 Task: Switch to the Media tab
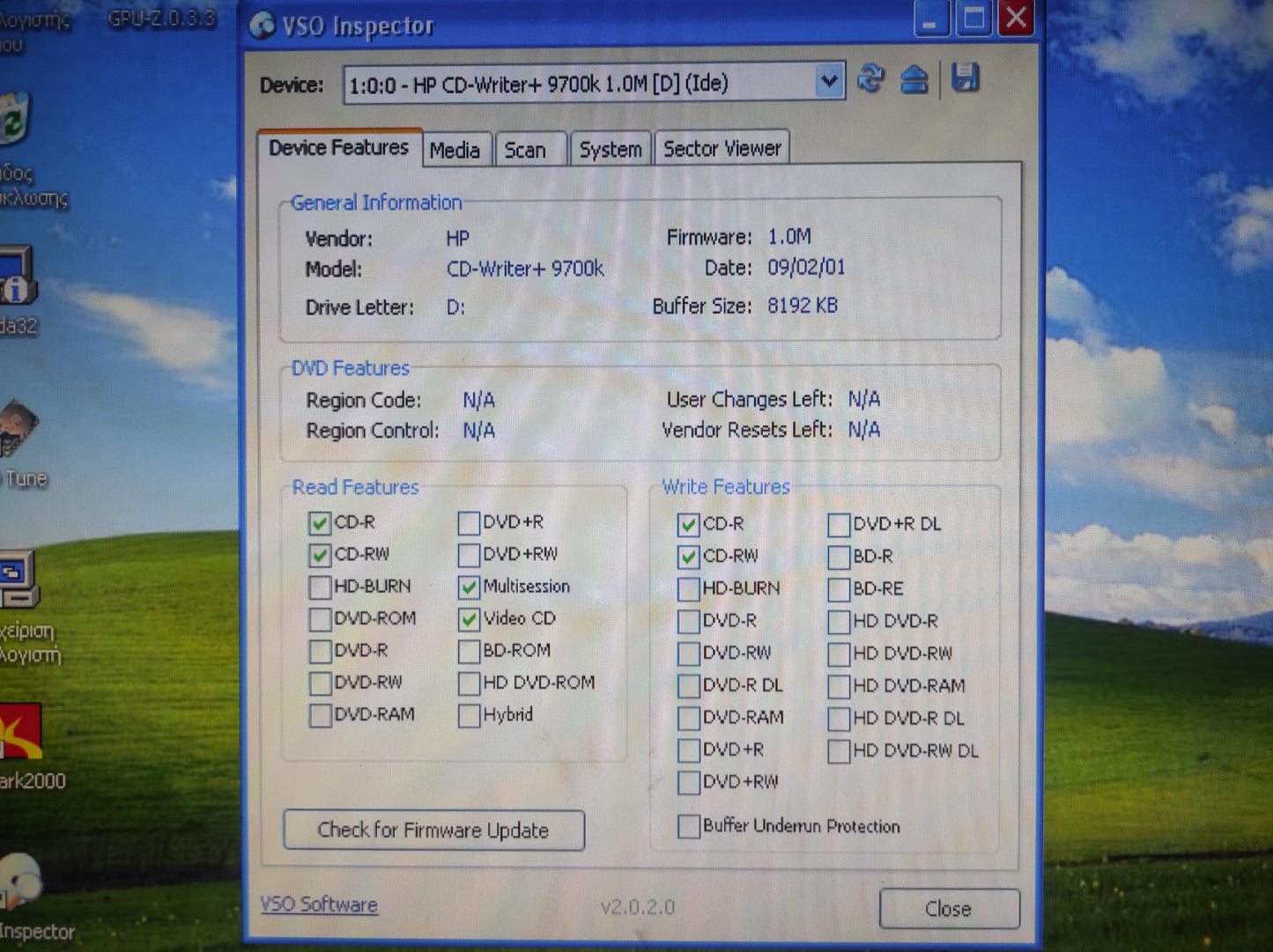[x=456, y=149]
